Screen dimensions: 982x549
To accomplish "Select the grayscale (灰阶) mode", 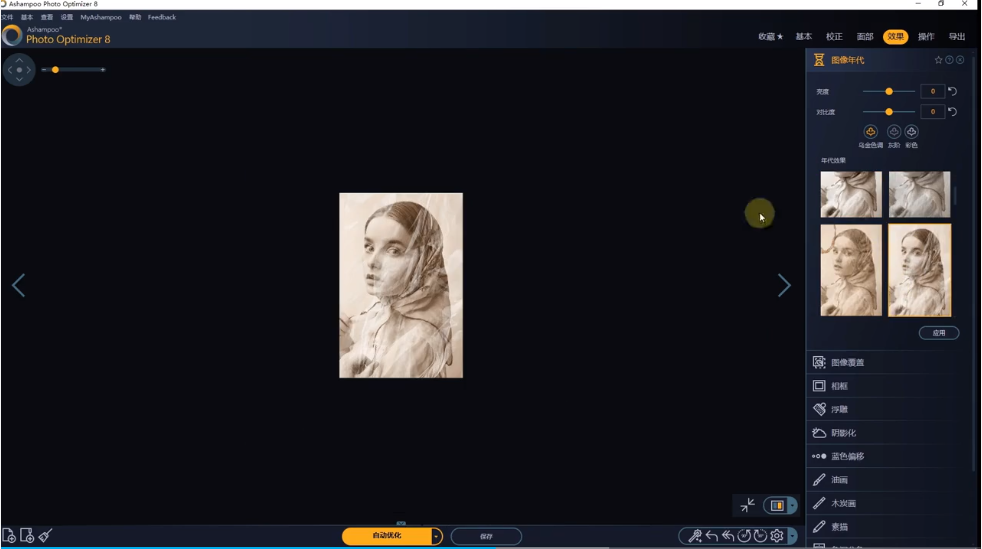I will coord(894,132).
